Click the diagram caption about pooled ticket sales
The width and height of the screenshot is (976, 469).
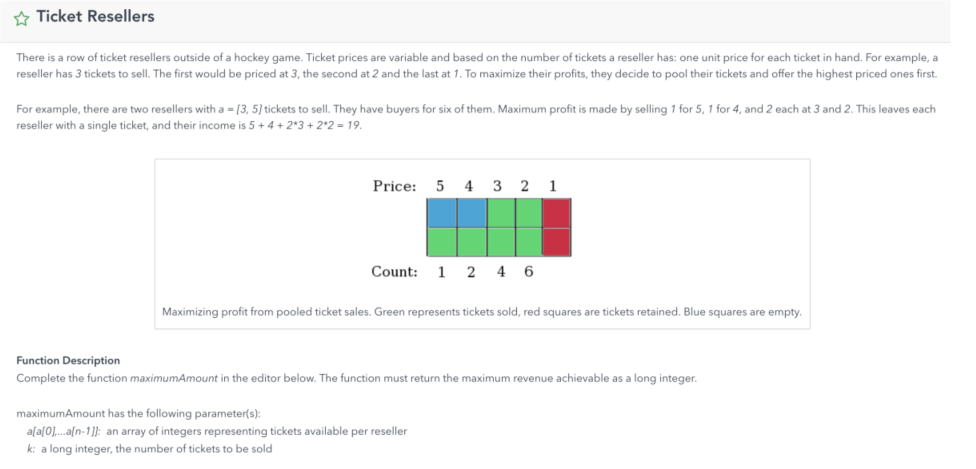click(482, 312)
